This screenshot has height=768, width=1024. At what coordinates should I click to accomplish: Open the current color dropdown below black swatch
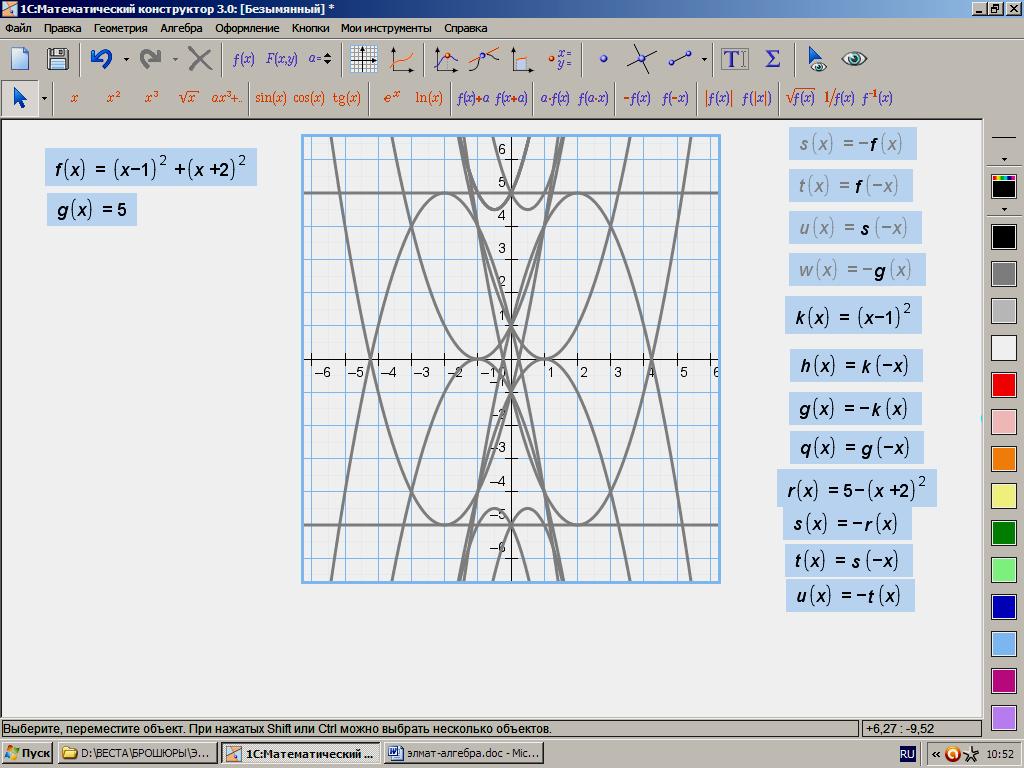point(1004,210)
